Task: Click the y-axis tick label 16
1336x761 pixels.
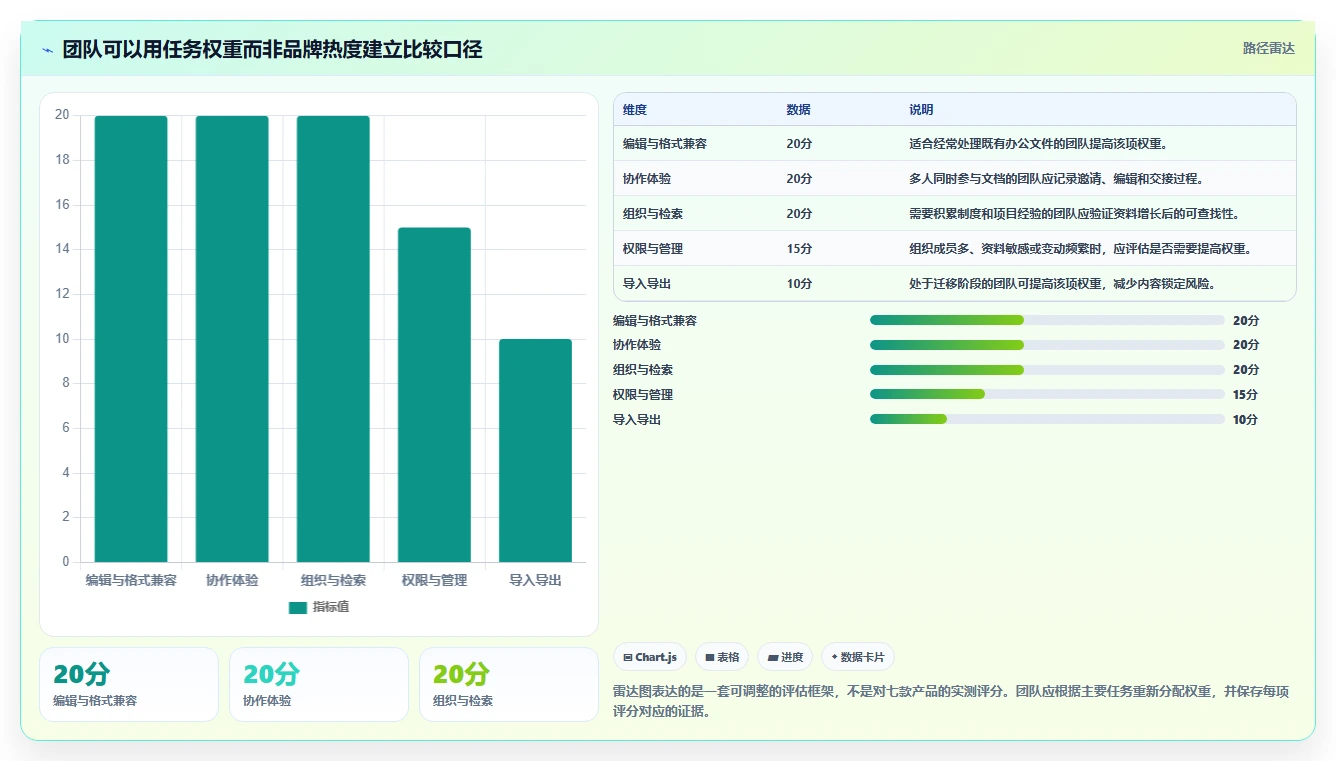Action: [x=62, y=204]
